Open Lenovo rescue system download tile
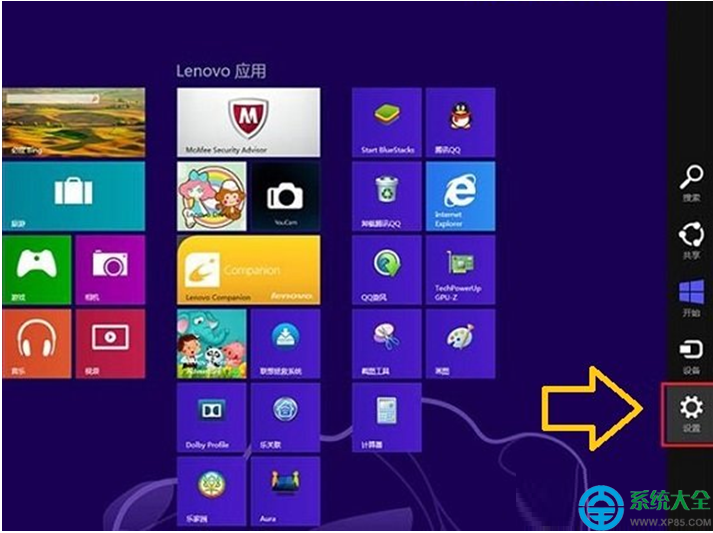This screenshot has height=533, width=713. coord(286,344)
